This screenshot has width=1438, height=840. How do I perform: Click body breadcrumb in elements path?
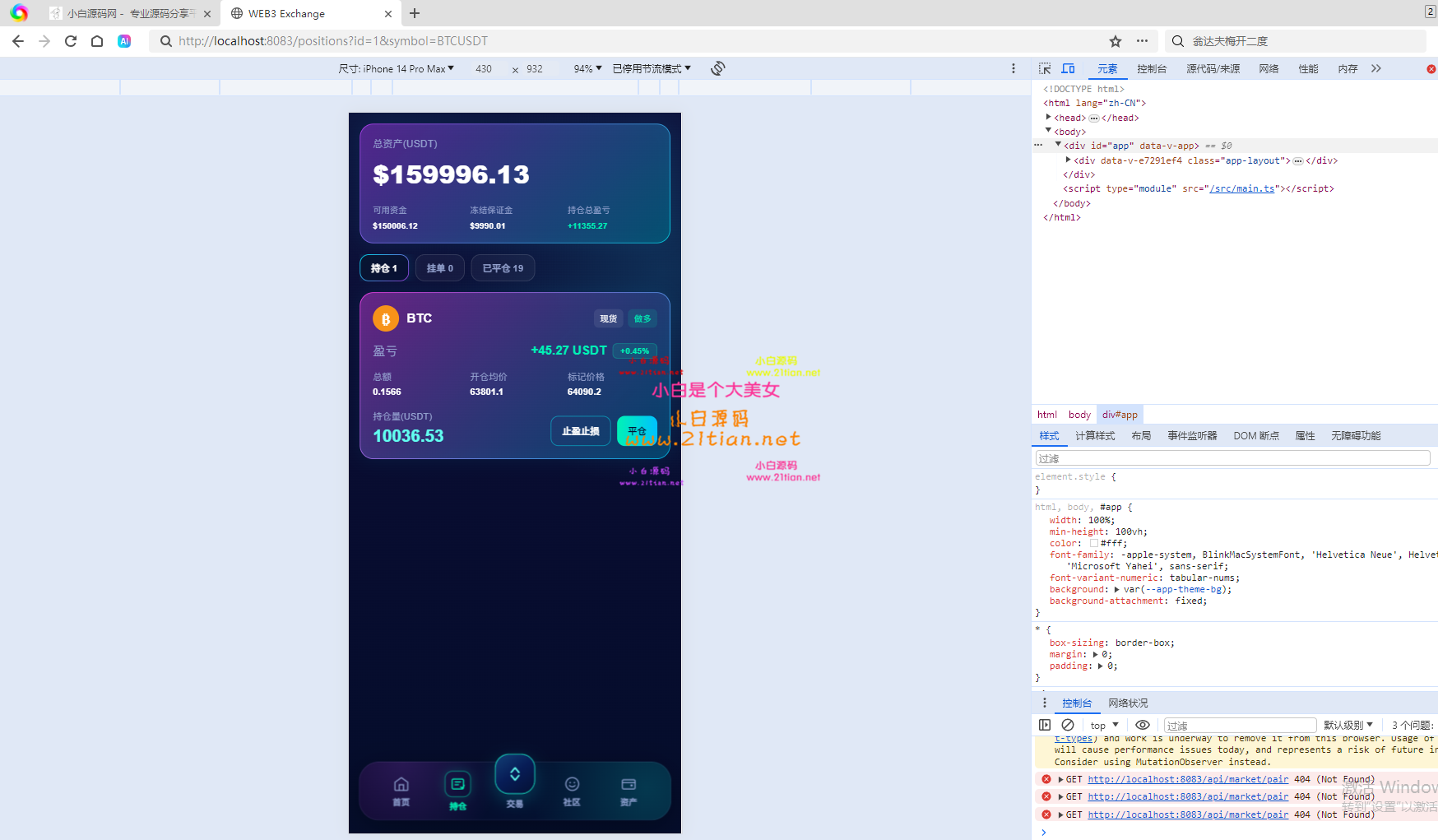coord(1079,415)
